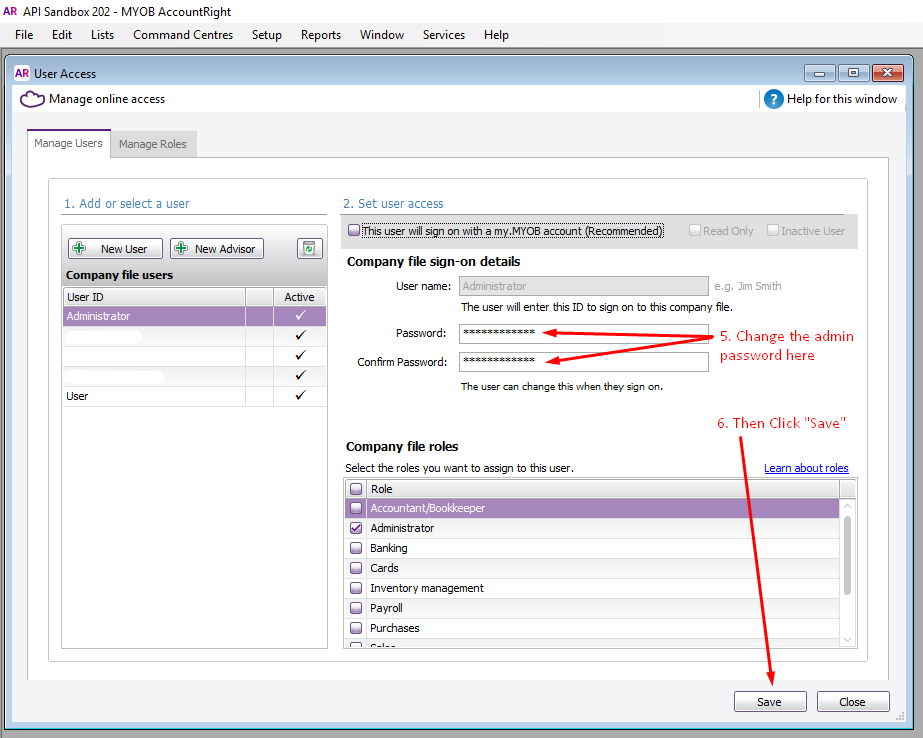Select the Manage Users tab
The height and width of the screenshot is (738, 923).
pyautogui.click(x=68, y=143)
